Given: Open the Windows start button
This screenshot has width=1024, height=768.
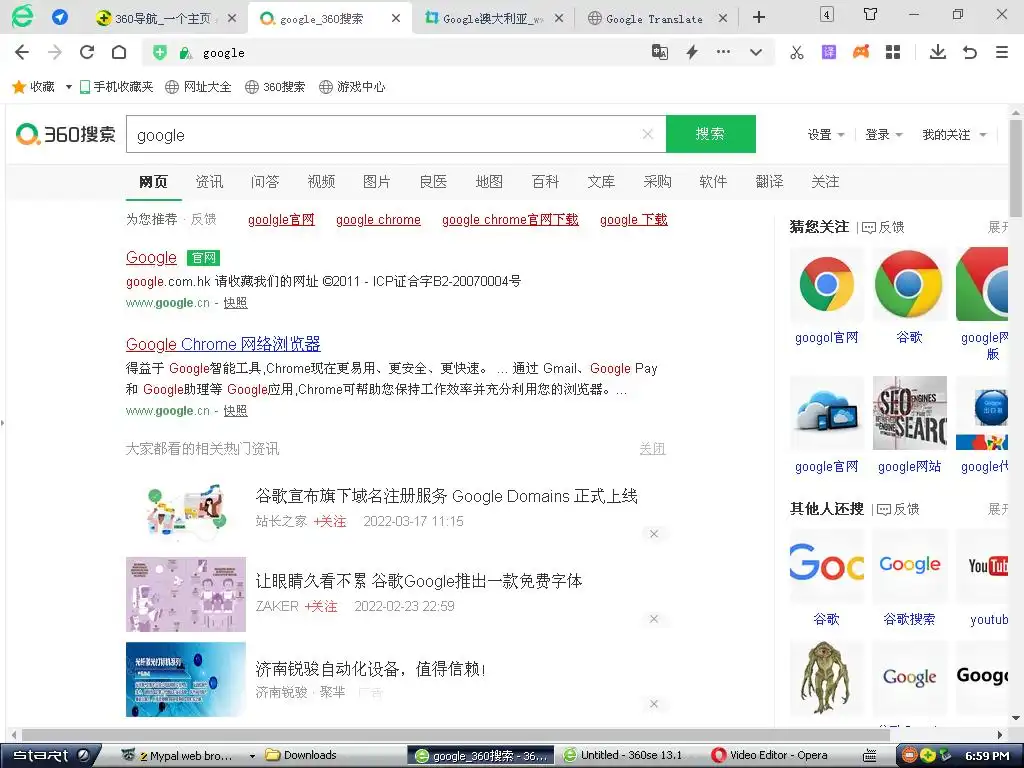Looking at the screenshot, I should 51,756.
